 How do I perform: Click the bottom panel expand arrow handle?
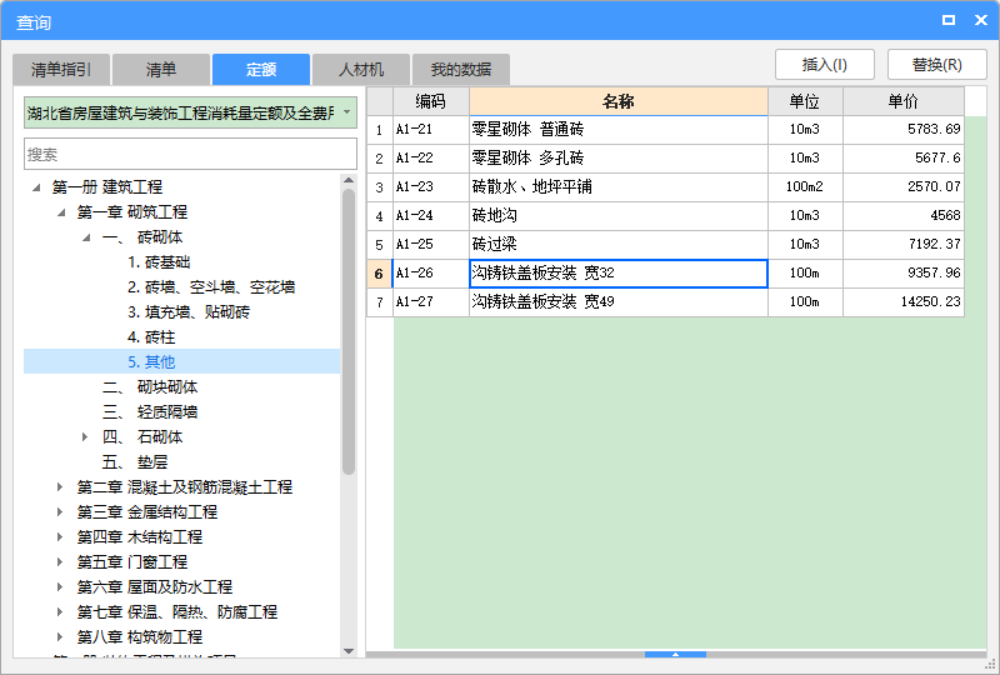pos(675,655)
